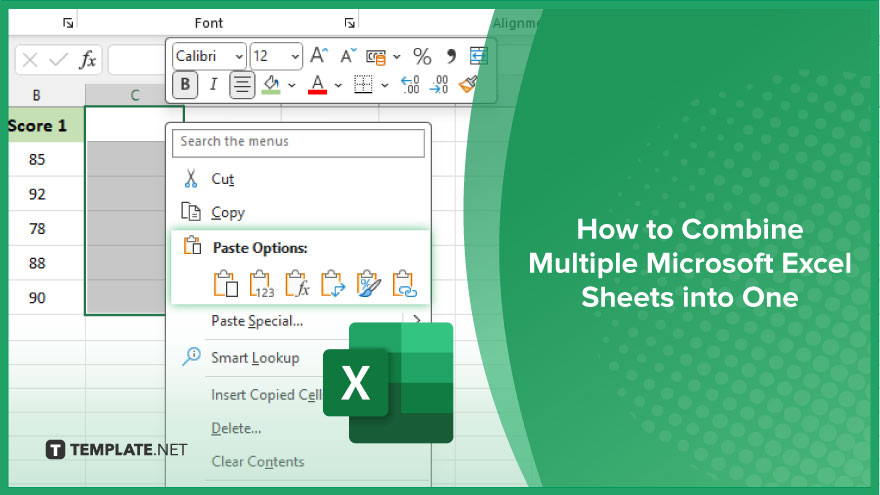Viewport: 880px width, 495px height.
Task: Expand Accounting Number Format options arrow
Action: (397, 57)
